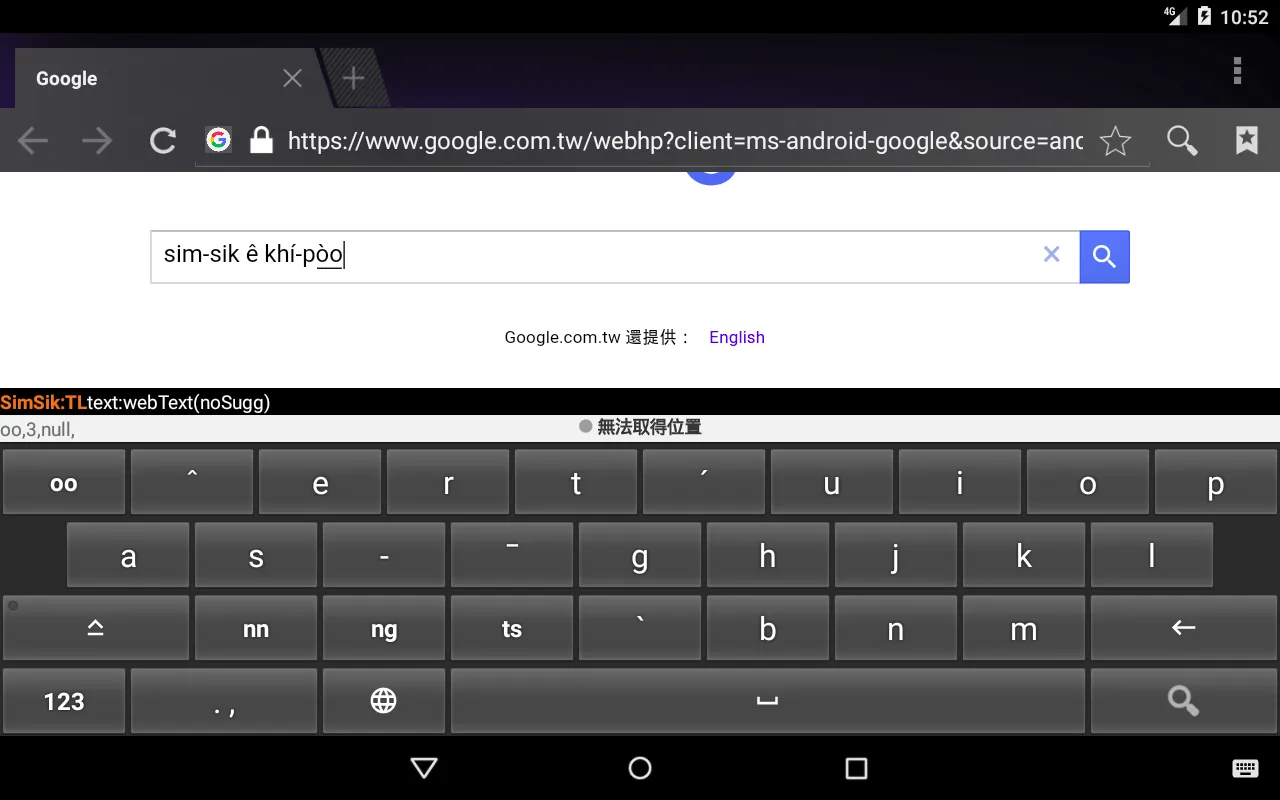Viewport: 1280px width, 800px height.
Task: Tap the space bar
Action: tap(768, 701)
